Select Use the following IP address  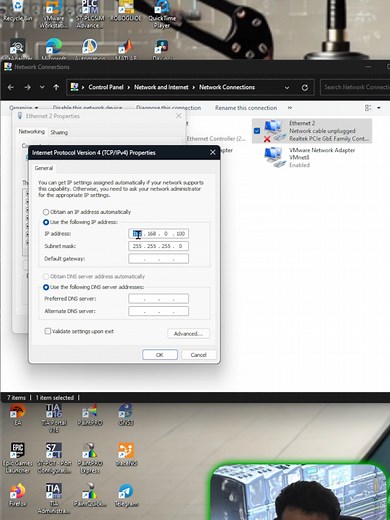(46, 222)
